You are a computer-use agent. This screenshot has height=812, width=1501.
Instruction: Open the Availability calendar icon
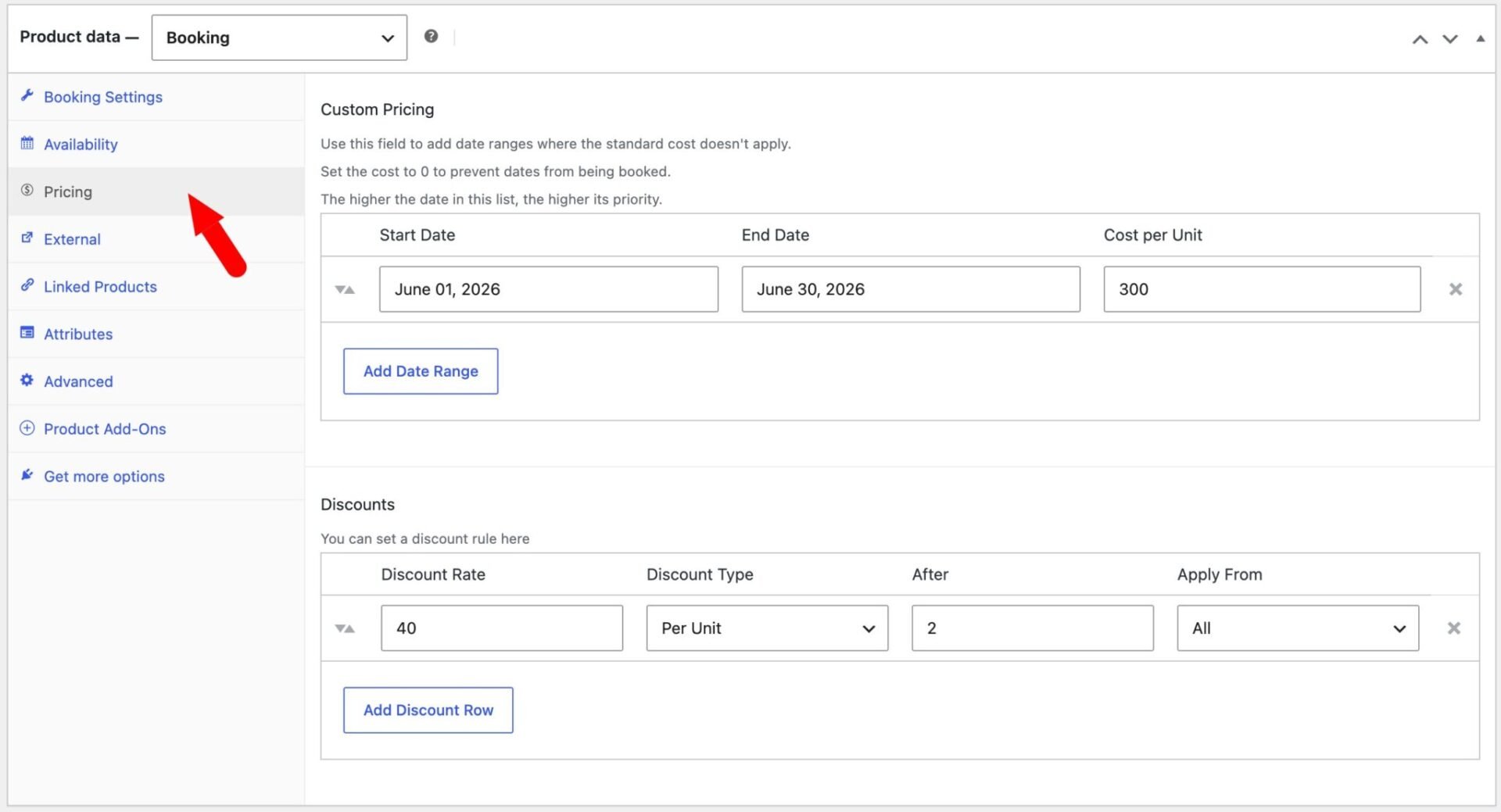[x=27, y=144]
